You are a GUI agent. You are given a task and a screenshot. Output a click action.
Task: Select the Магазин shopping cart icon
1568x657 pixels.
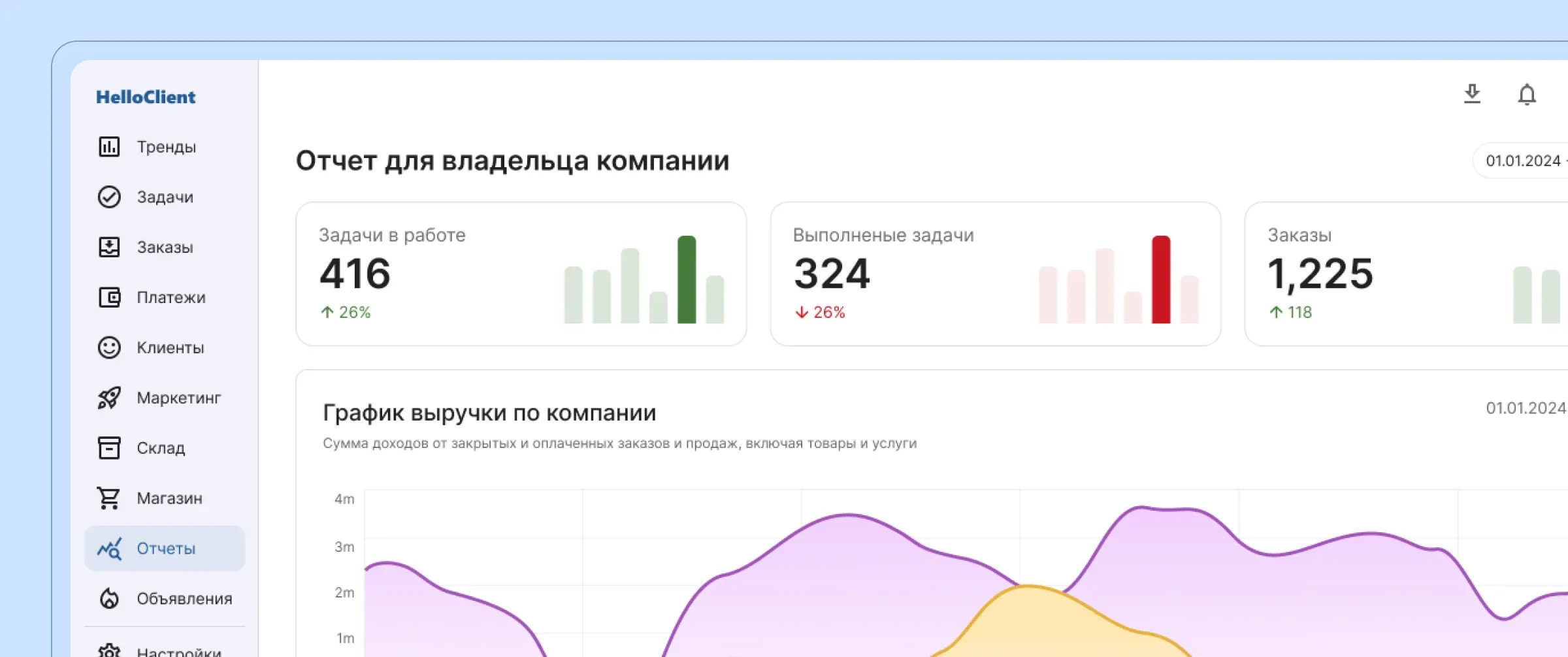click(x=108, y=498)
